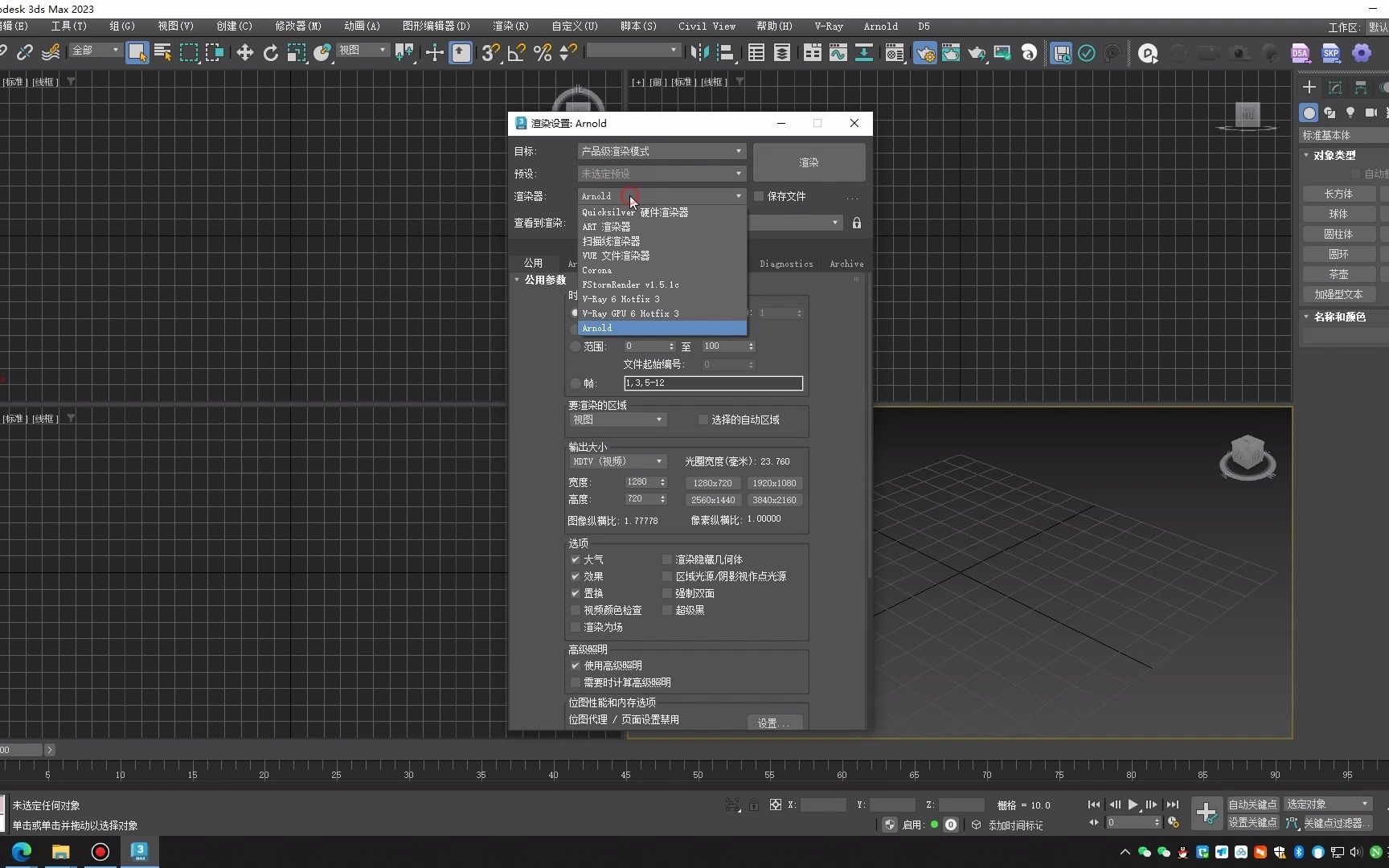Open the Scene Explorer icon
The image size is (1389, 868).
click(756, 53)
